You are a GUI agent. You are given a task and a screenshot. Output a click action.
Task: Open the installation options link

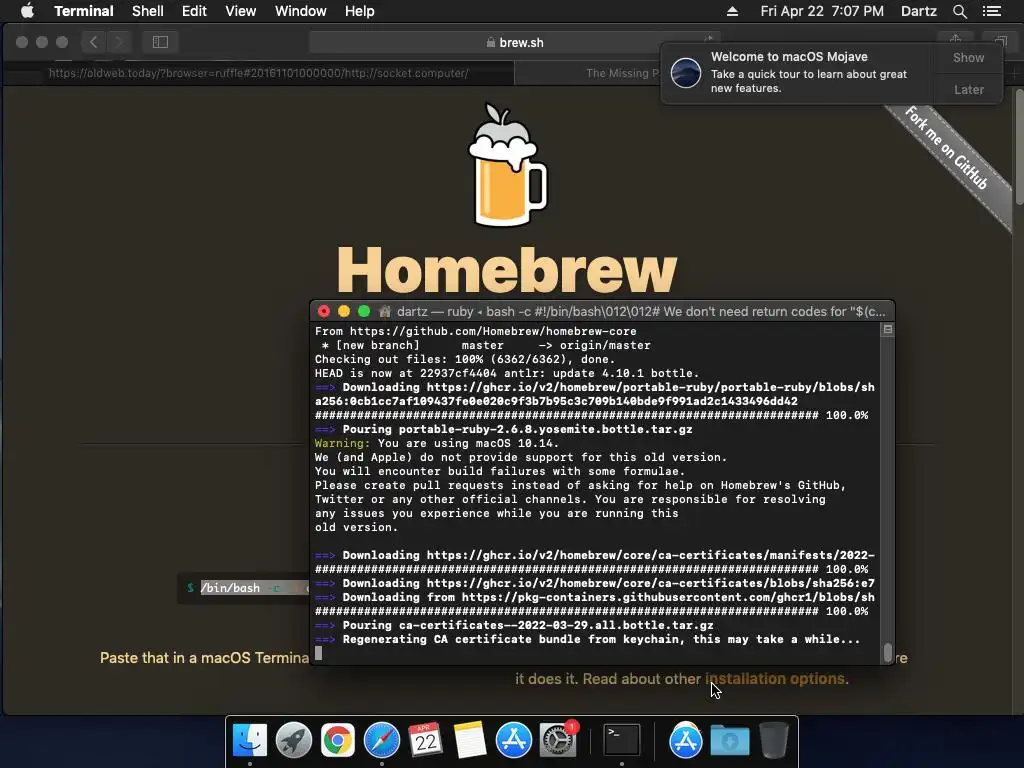tap(775, 679)
